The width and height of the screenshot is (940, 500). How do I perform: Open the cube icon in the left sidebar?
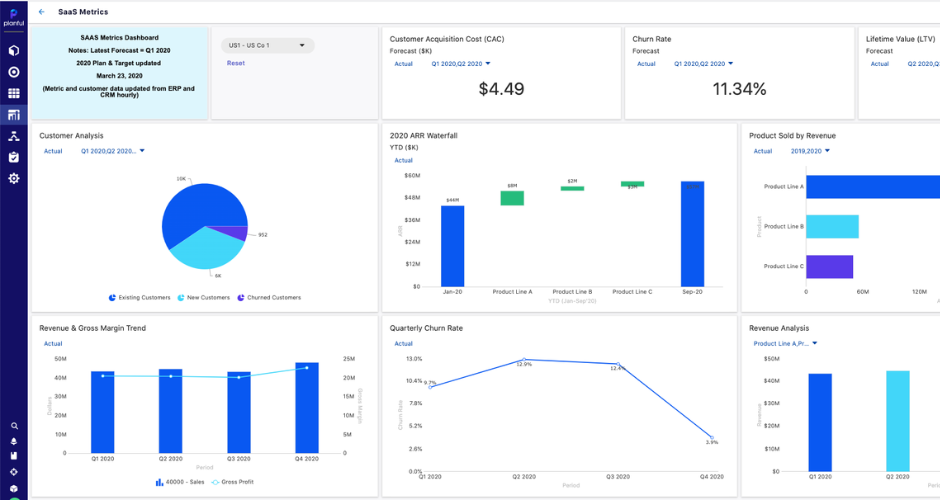14,50
